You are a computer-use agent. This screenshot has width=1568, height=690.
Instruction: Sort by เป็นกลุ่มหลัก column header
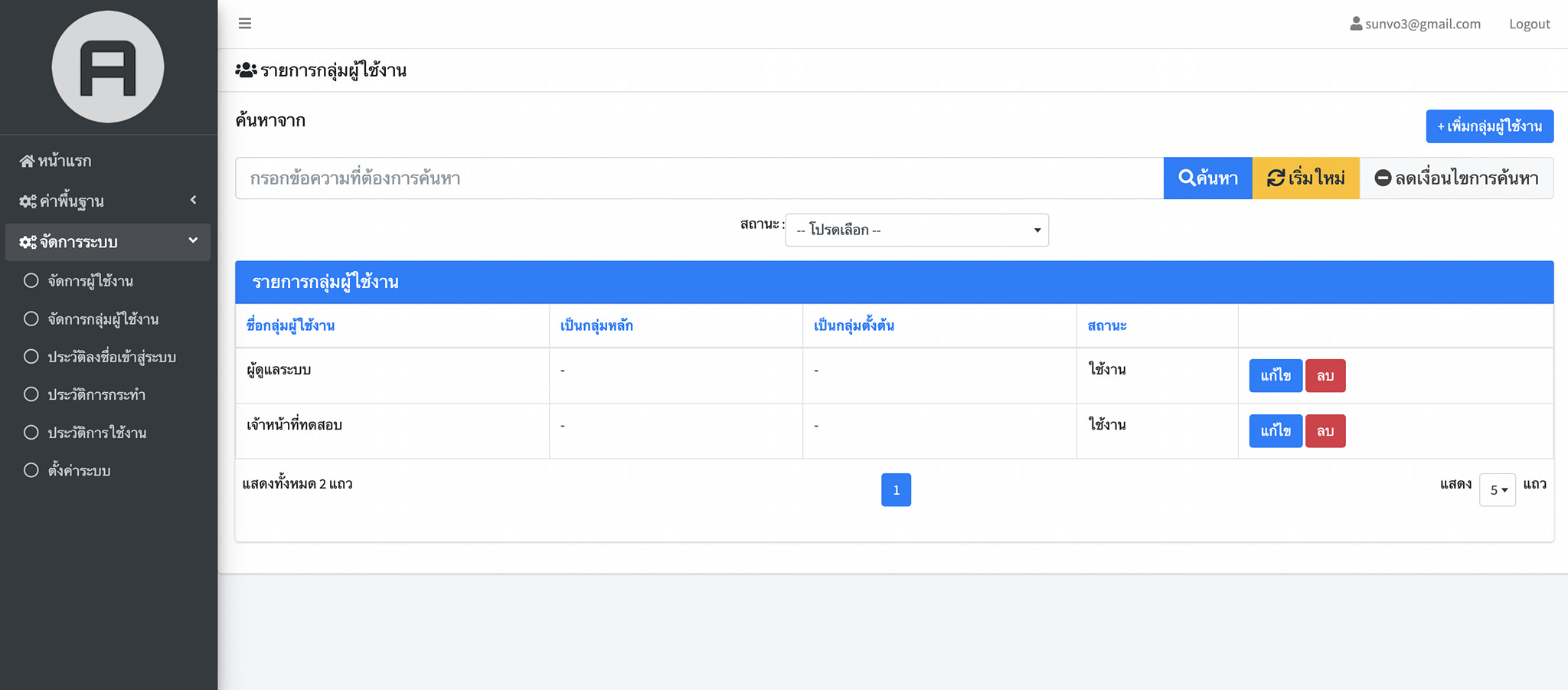click(x=596, y=325)
